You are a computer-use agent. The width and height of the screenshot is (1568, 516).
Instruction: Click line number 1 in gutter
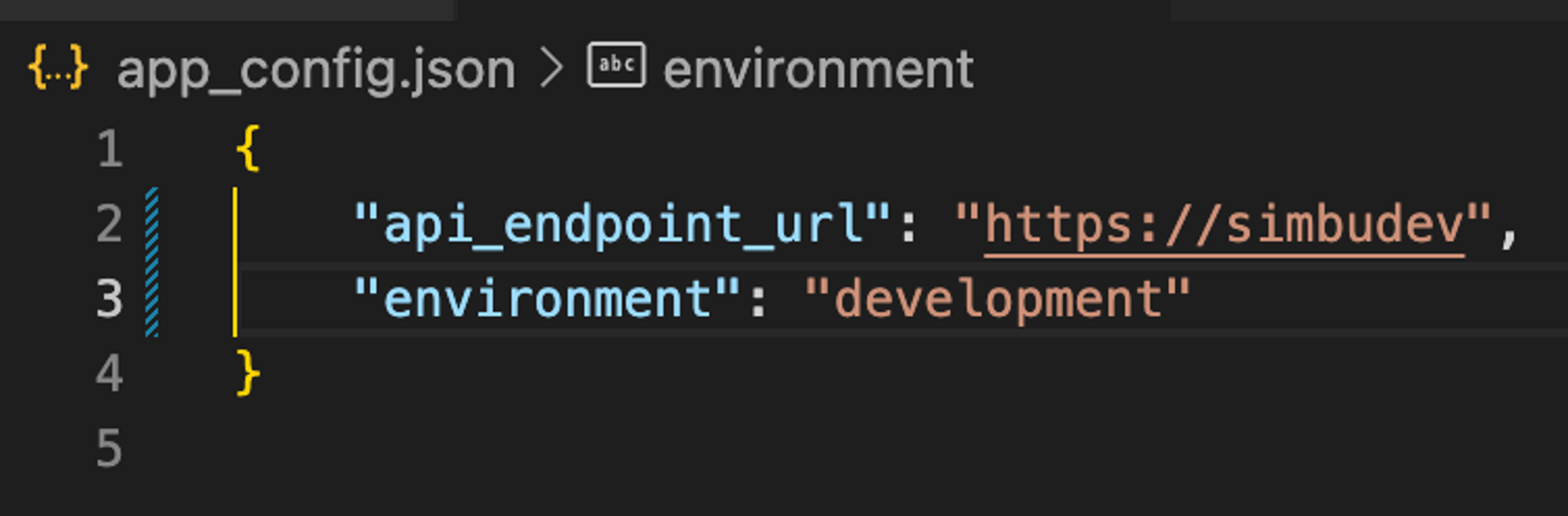click(x=110, y=148)
